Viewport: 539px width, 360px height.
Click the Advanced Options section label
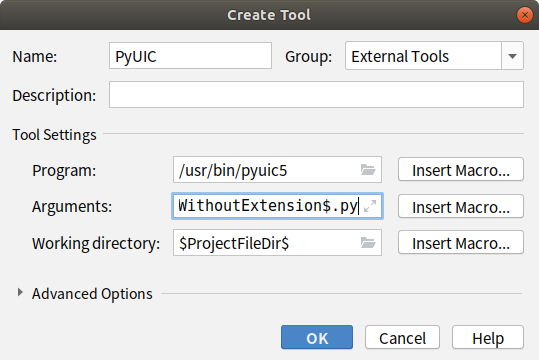[x=92, y=294]
